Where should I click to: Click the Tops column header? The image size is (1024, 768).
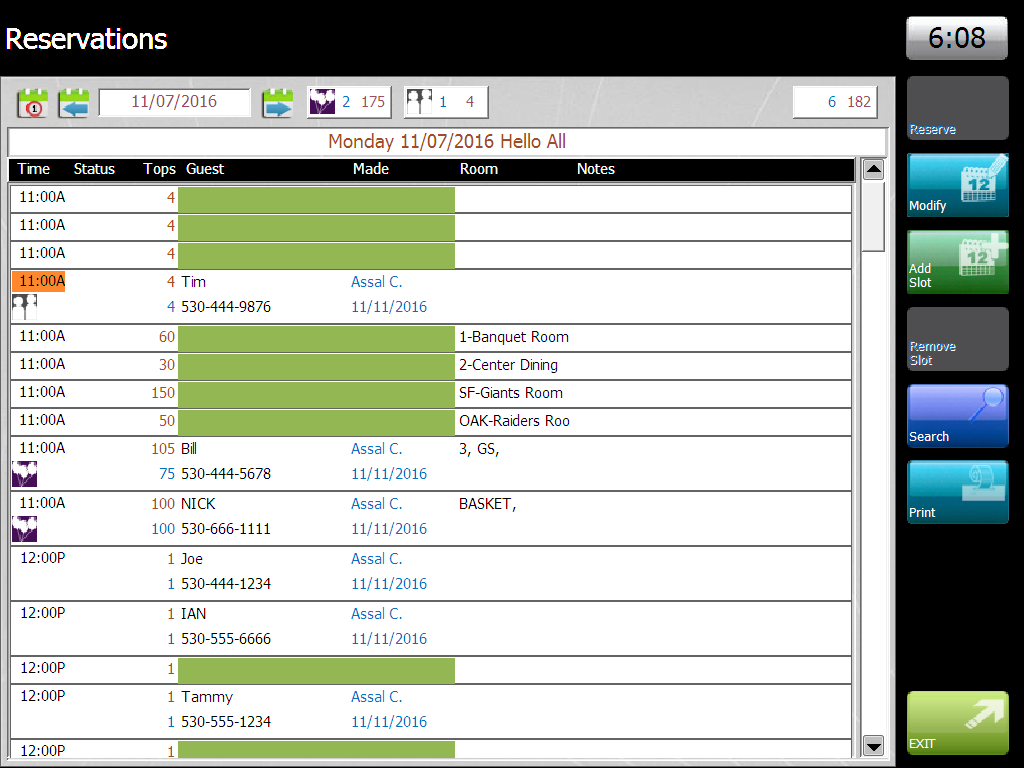(159, 169)
